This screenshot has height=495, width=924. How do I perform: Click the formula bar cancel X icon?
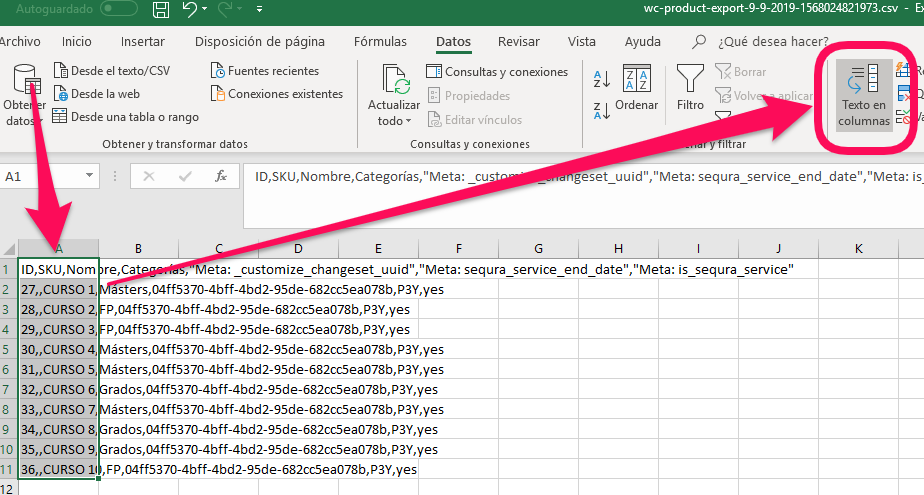tap(148, 176)
